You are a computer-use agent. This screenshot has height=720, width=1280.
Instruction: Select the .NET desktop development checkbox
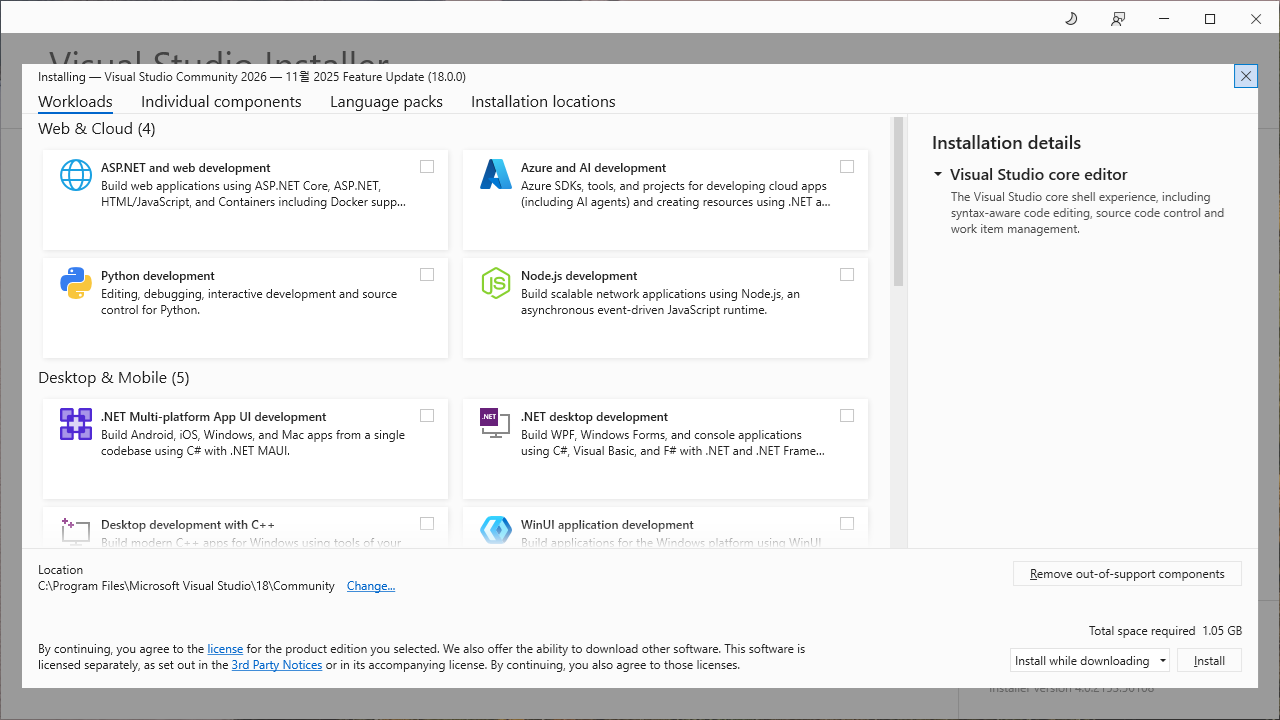click(x=847, y=416)
